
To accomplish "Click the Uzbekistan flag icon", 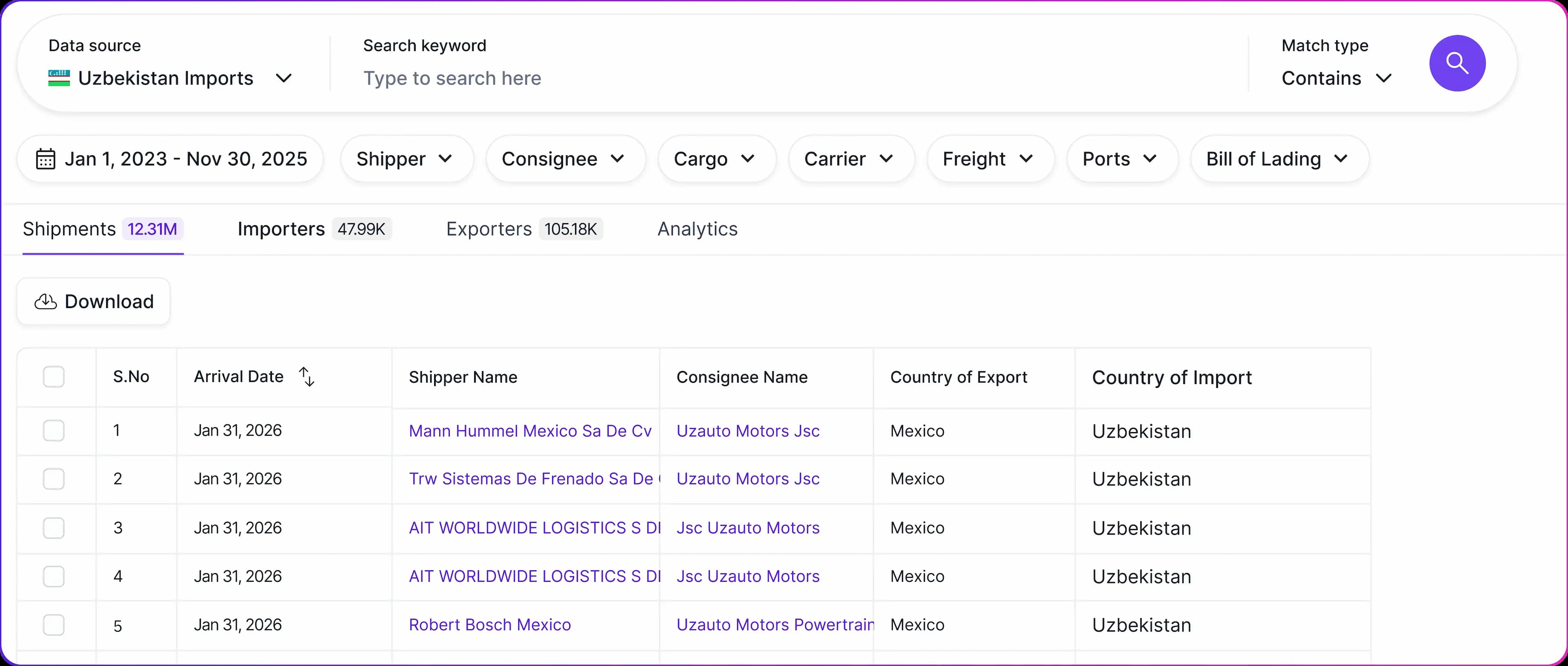I will tap(59, 78).
